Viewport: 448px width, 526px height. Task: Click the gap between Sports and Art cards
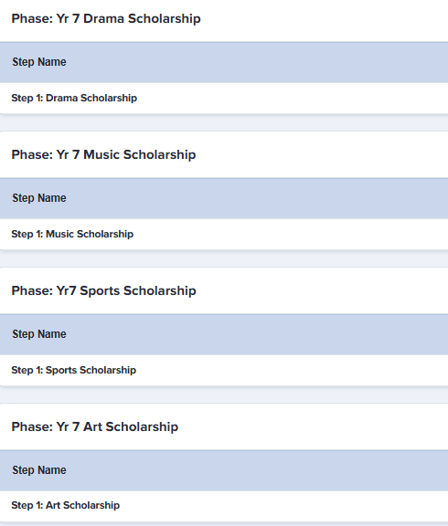pyautogui.click(x=224, y=395)
